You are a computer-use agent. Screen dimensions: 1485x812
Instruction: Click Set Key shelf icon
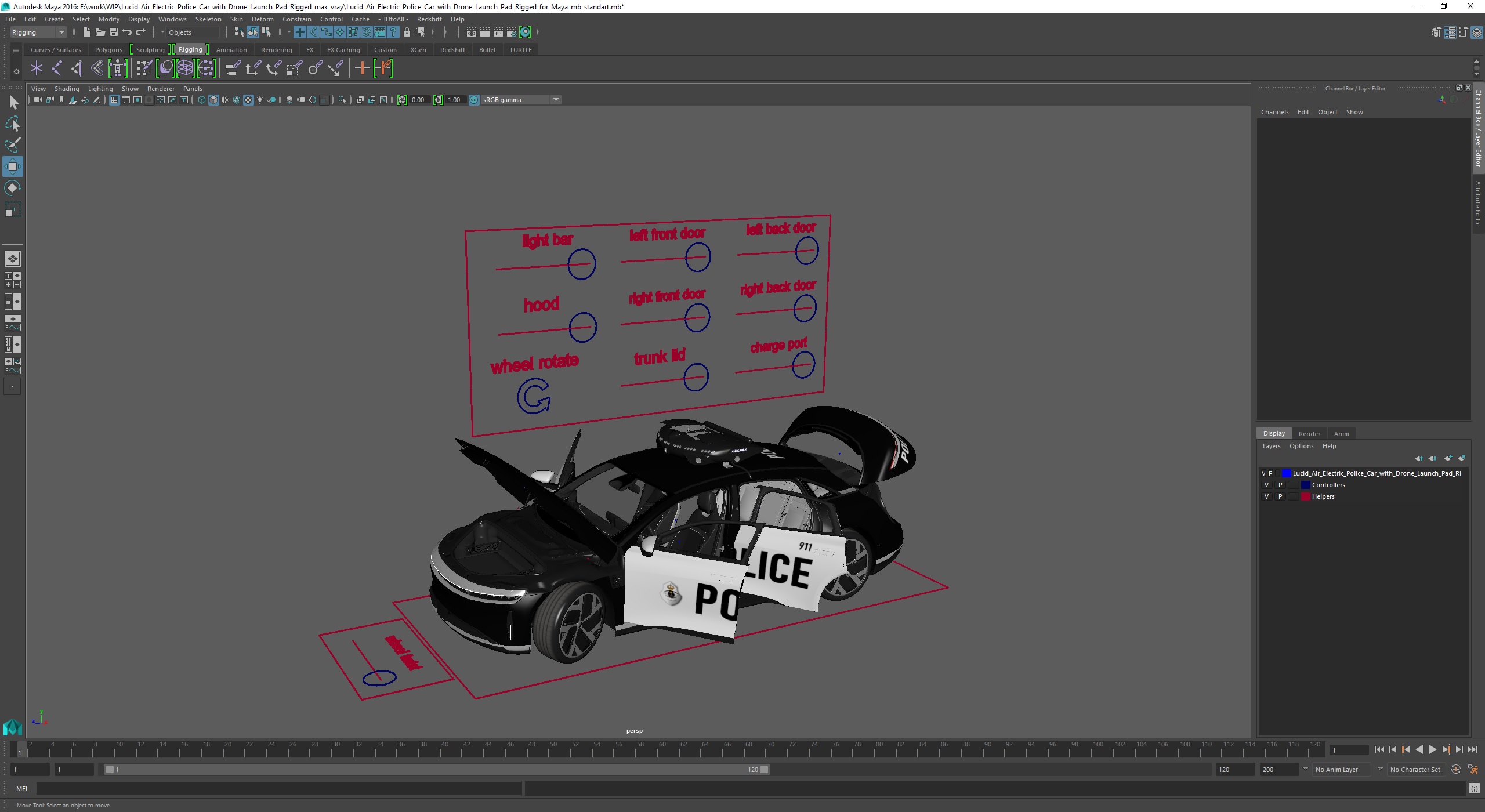pyautogui.click(x=363, y=68)
